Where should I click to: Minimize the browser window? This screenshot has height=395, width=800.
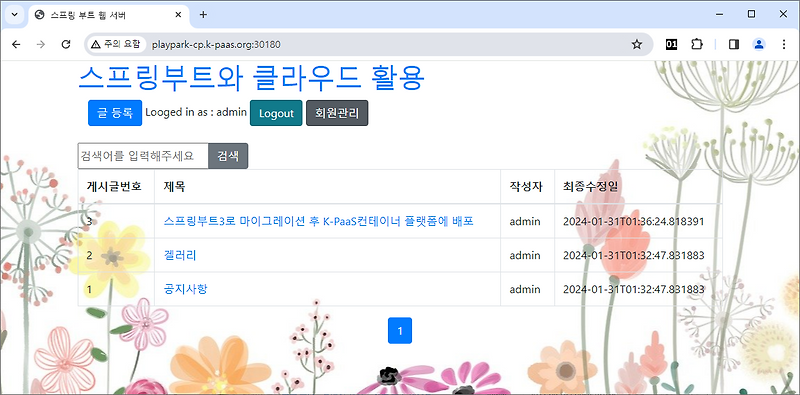[720, 15]
